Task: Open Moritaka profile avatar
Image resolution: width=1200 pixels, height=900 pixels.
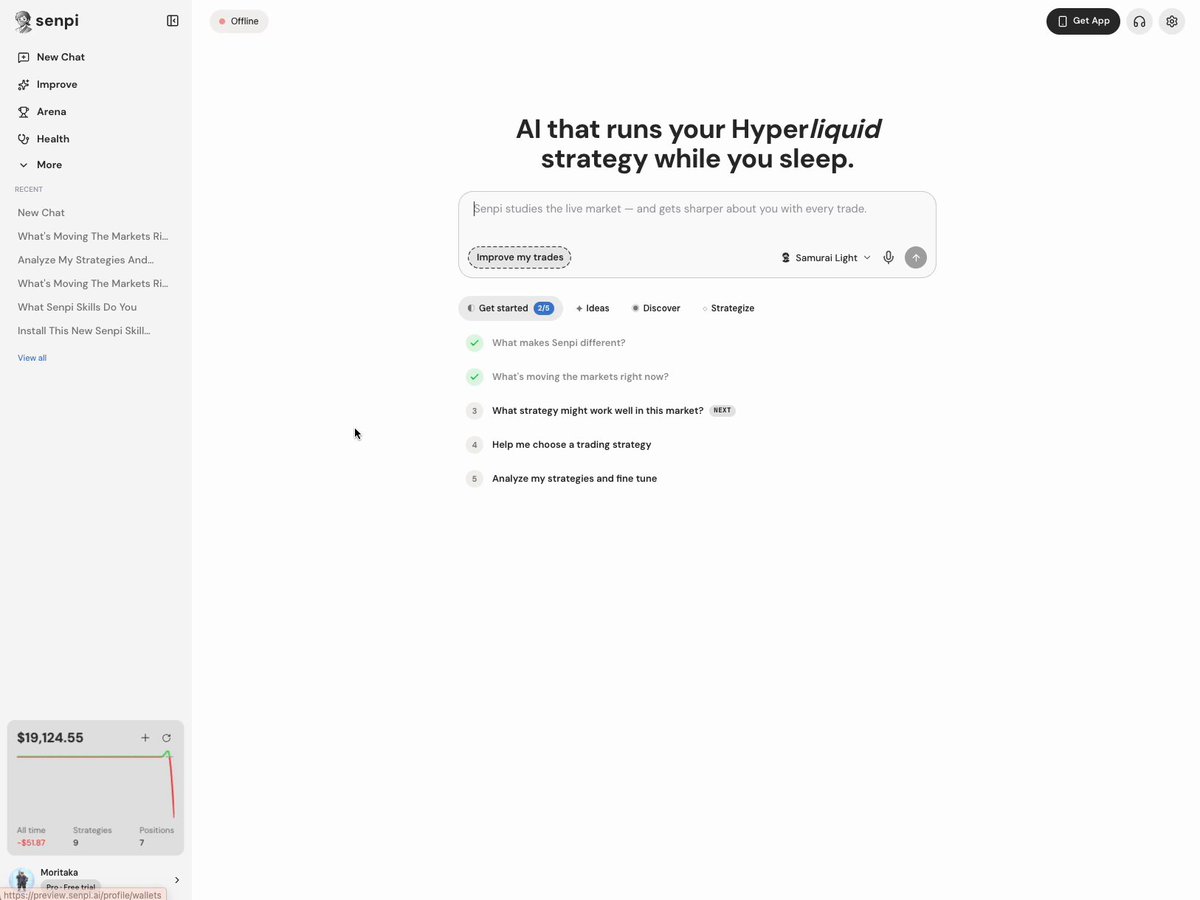Action: pyautogui.click(x=21, y=880)
